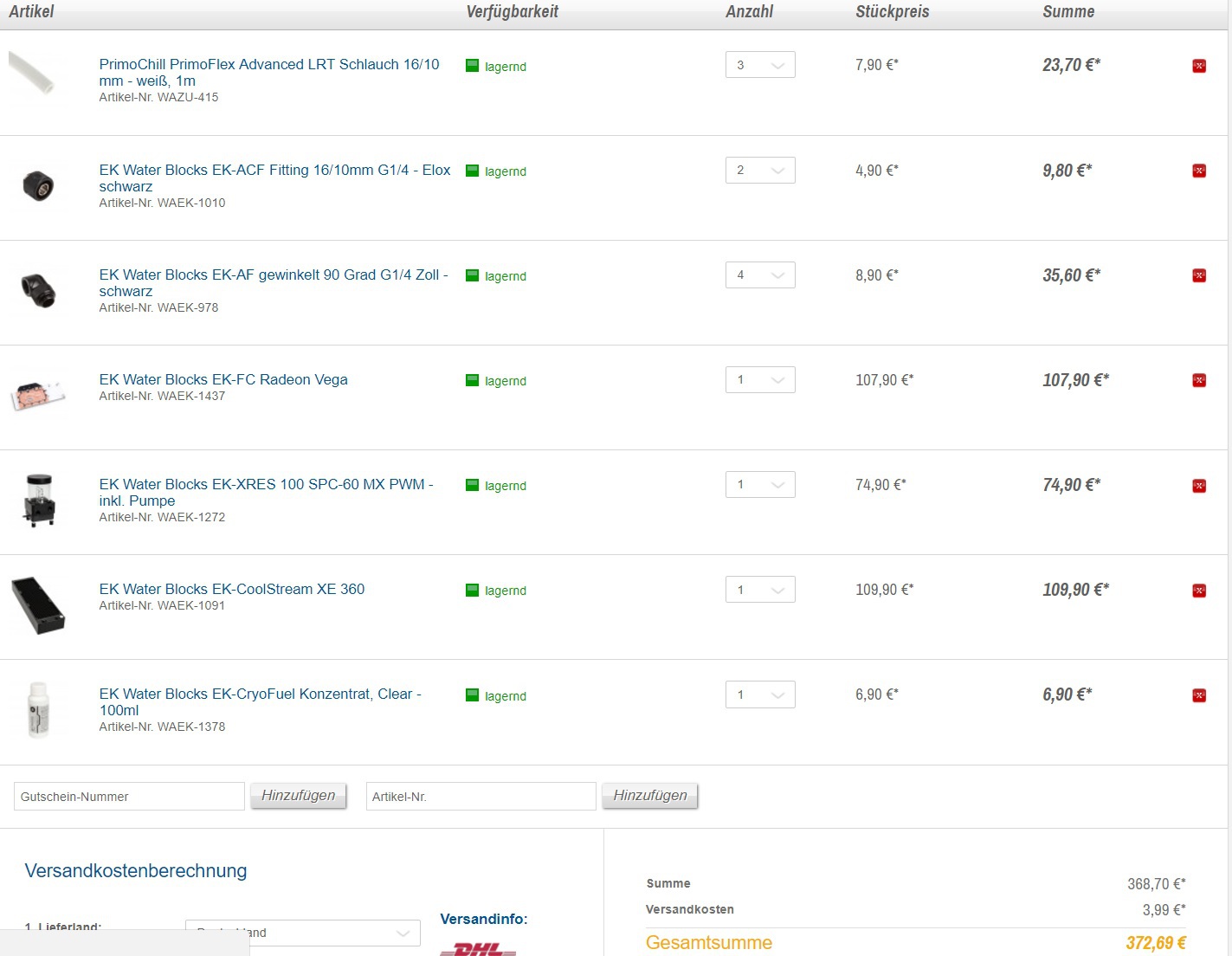Click the EK-XRES pump reservoir thumbnail
Image resolution: width=1232 pixels, height=956 pixels.
[39, 500]
